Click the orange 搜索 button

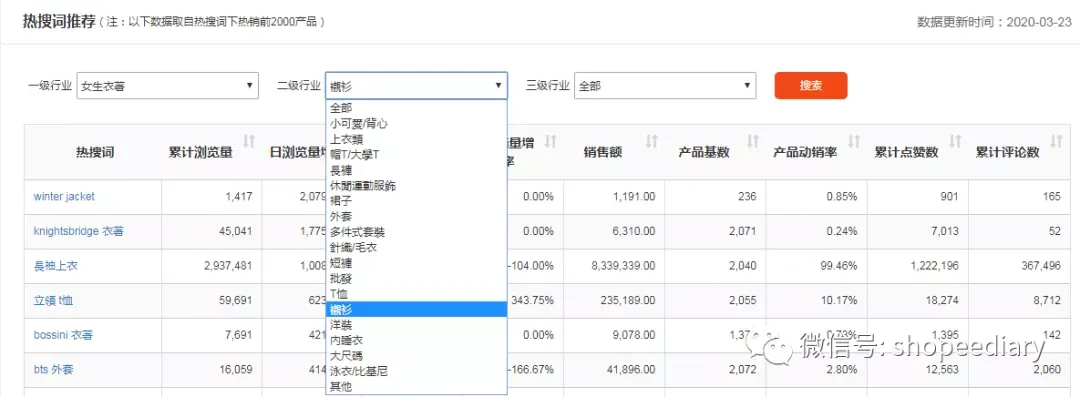[811, 85]
